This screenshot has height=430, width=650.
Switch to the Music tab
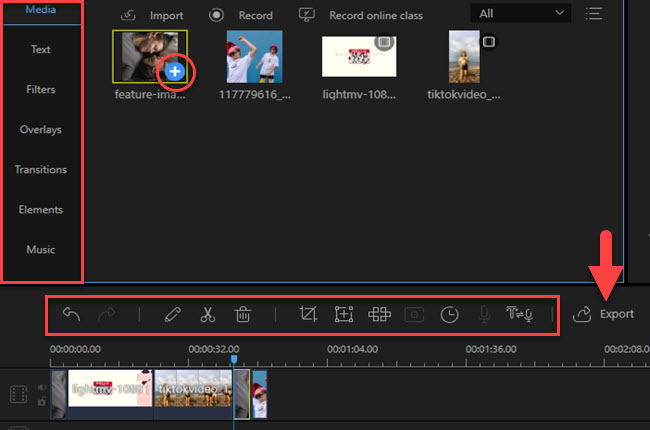41,250
